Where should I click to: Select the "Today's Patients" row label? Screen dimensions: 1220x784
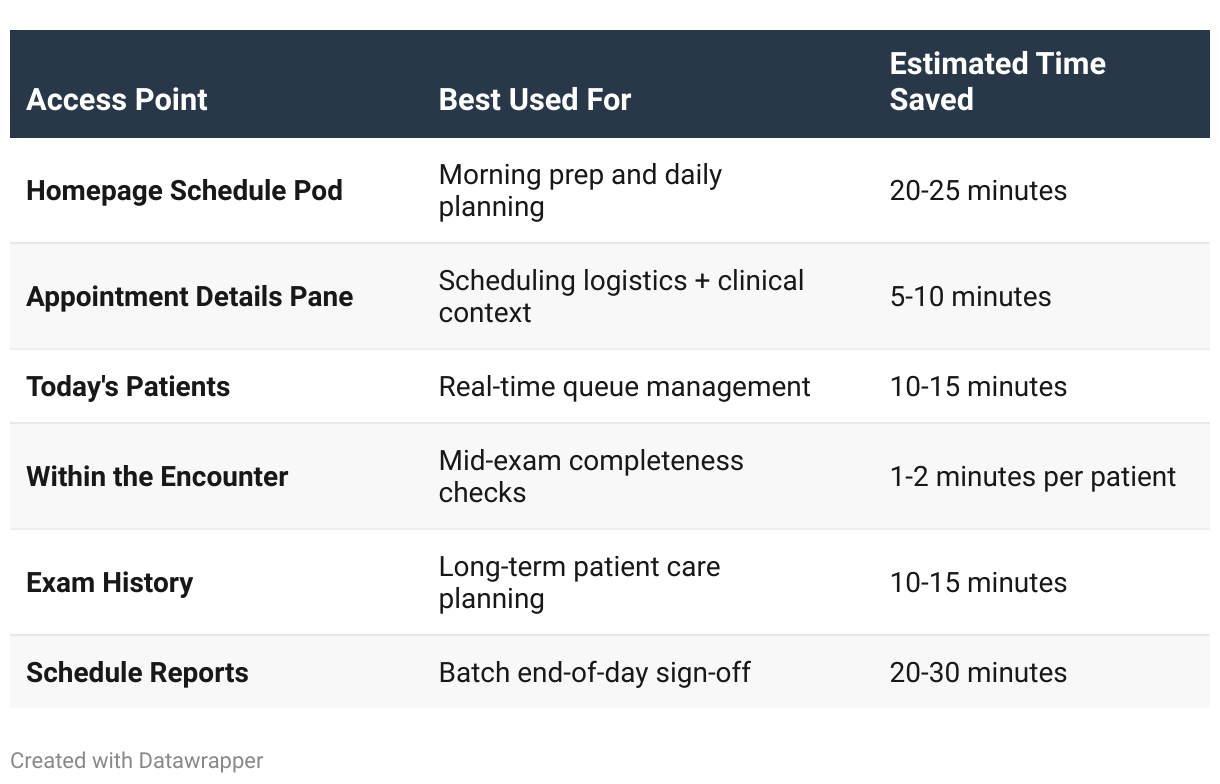pos(128,387)
